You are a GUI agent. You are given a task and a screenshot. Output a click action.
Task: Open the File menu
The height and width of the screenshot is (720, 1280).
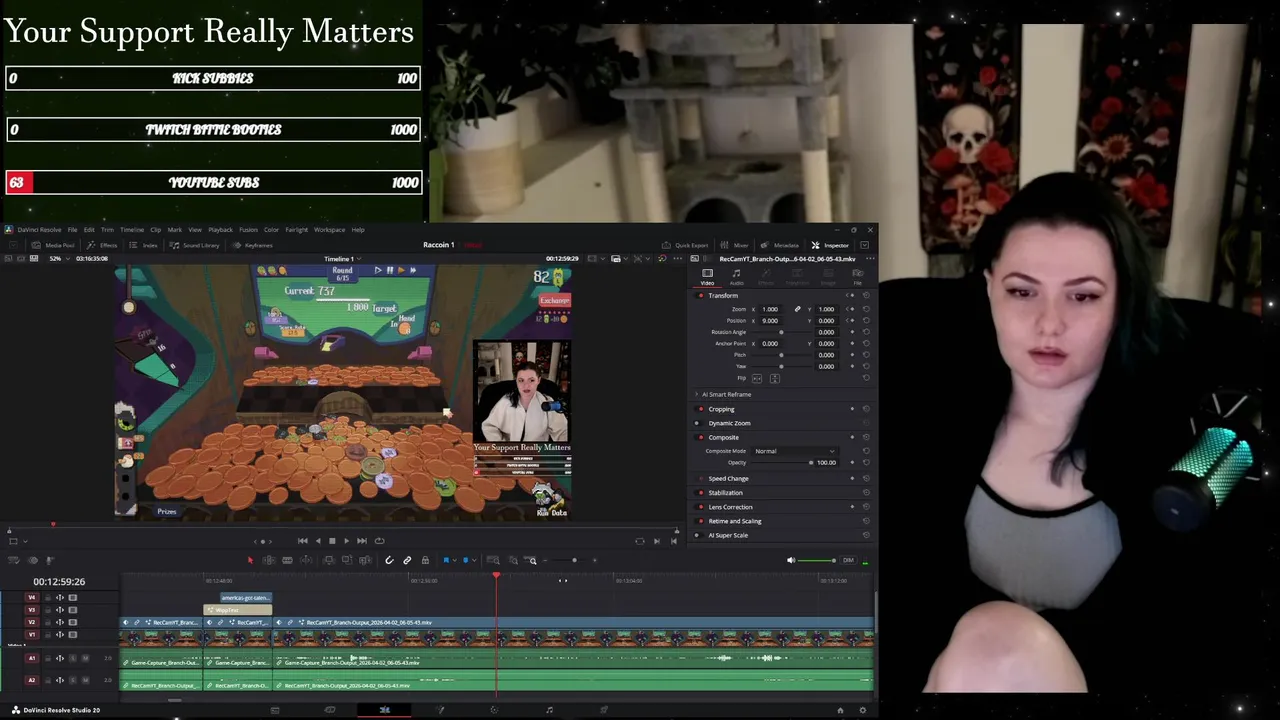72,229
